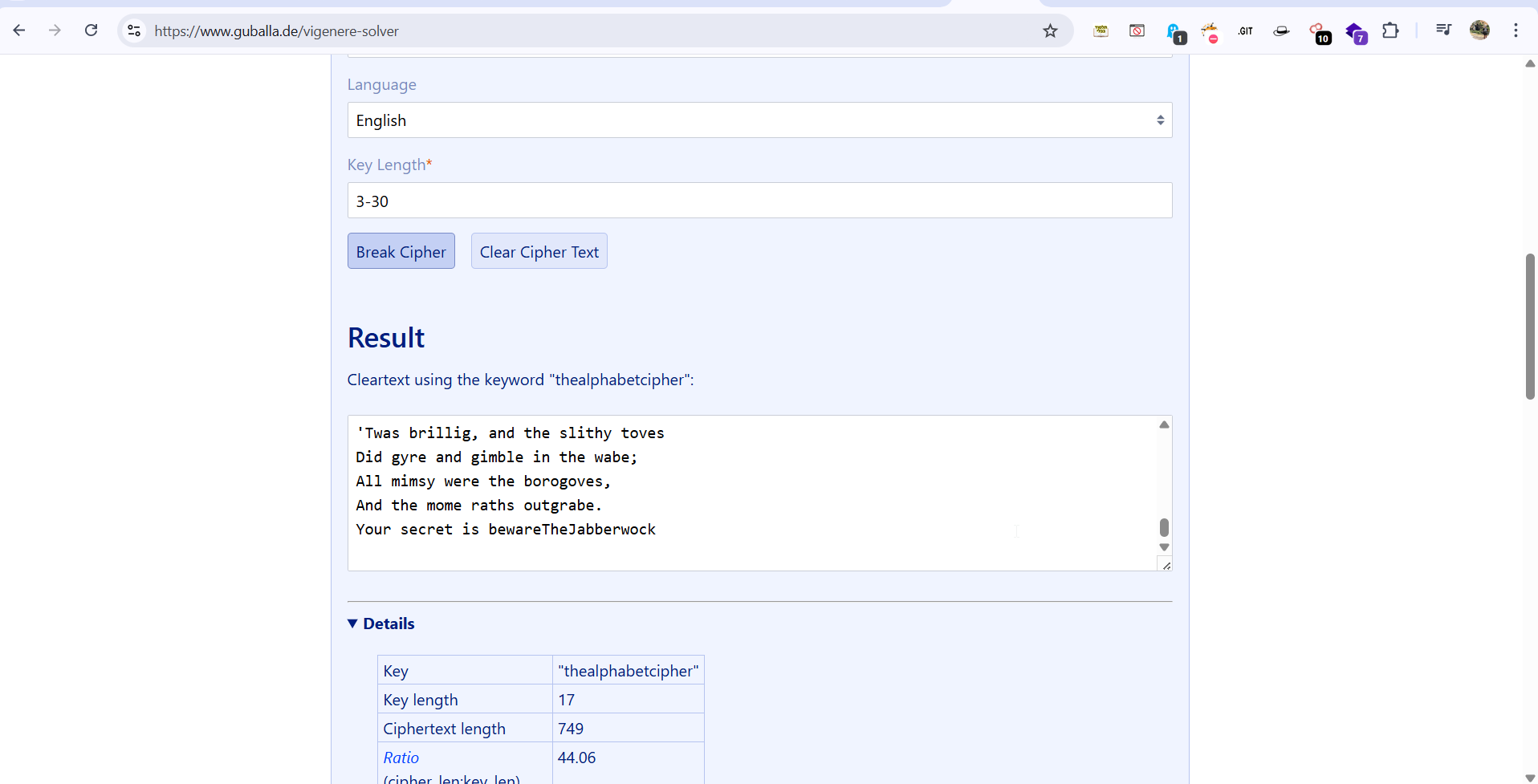1538x784 pixels.
Task: Bookmark this page with the star icon
Action: pyautogui.click(x=1050, y=30)
